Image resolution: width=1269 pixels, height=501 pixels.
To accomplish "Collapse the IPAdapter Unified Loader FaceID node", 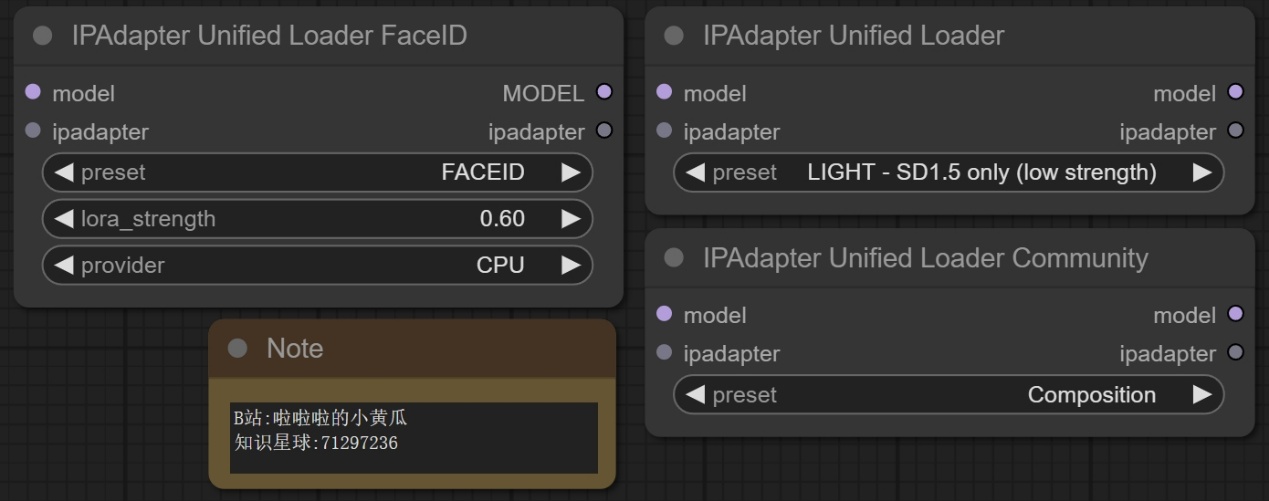I will 42,36.
